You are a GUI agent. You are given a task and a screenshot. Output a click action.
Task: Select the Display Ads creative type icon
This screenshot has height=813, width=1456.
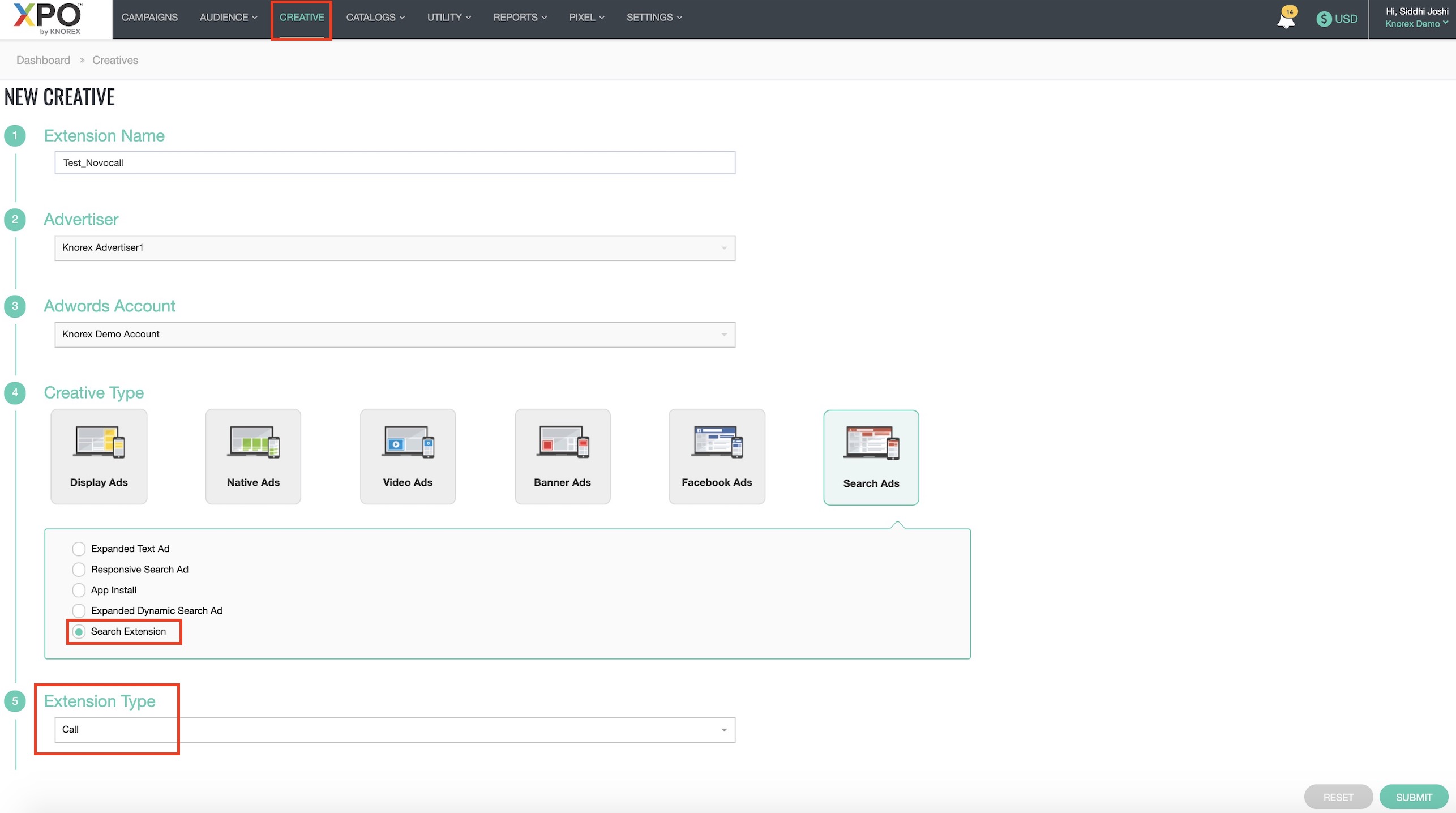99,456
